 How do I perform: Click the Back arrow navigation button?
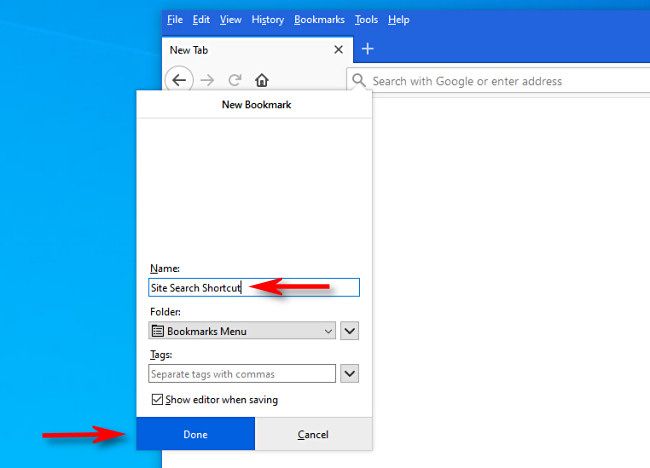pyautogui.click(x=179, y=80)
